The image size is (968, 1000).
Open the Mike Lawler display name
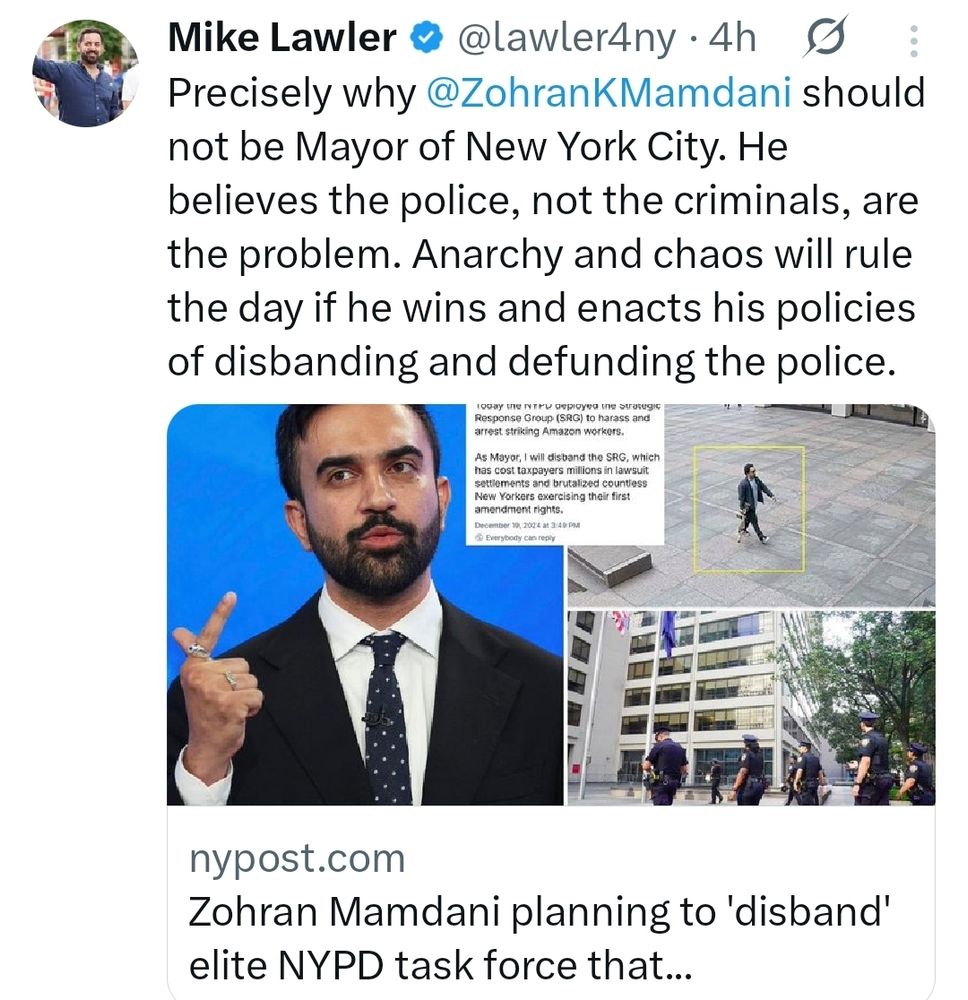tap(282, 38)
